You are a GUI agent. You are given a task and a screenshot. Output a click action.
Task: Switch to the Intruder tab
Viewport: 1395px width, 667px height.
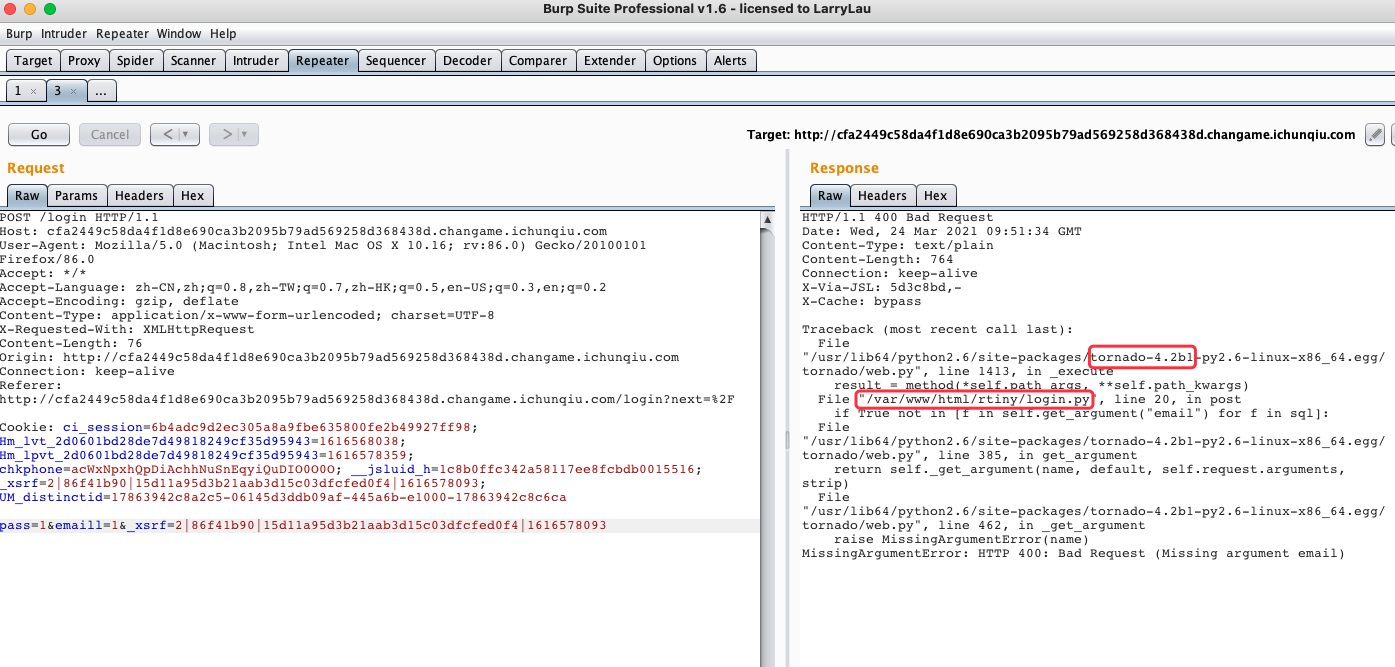256,60
